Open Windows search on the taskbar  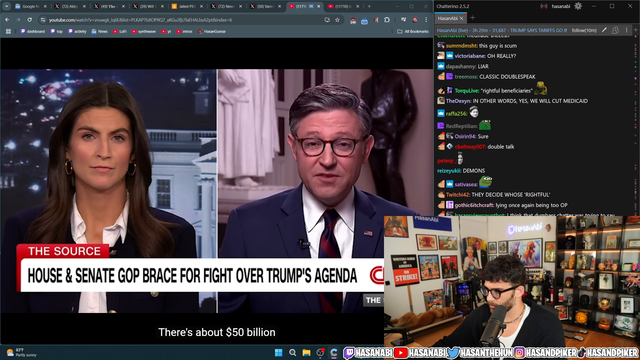coord(292,353)
